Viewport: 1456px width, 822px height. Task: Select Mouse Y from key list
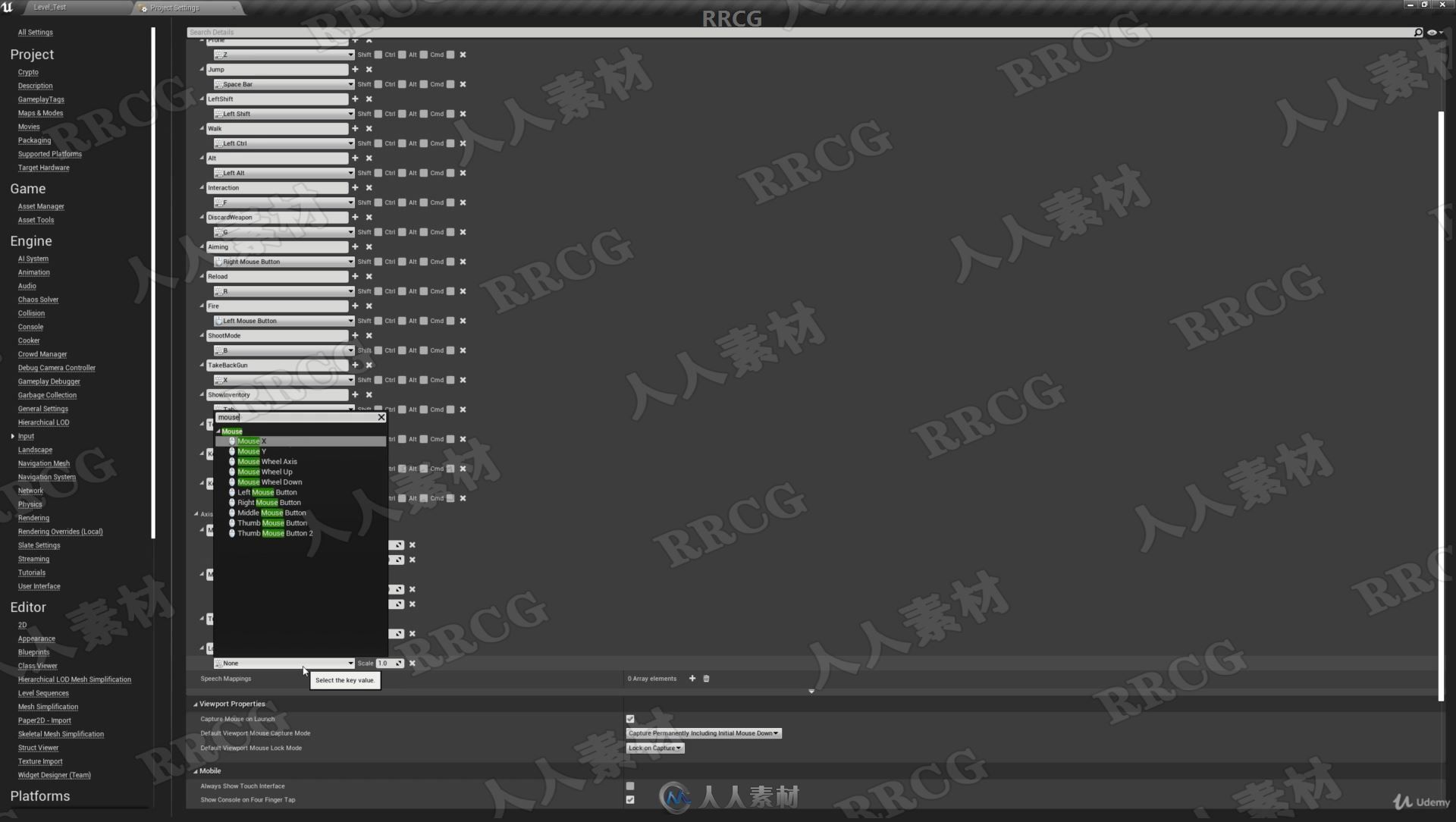coord(300,451)
